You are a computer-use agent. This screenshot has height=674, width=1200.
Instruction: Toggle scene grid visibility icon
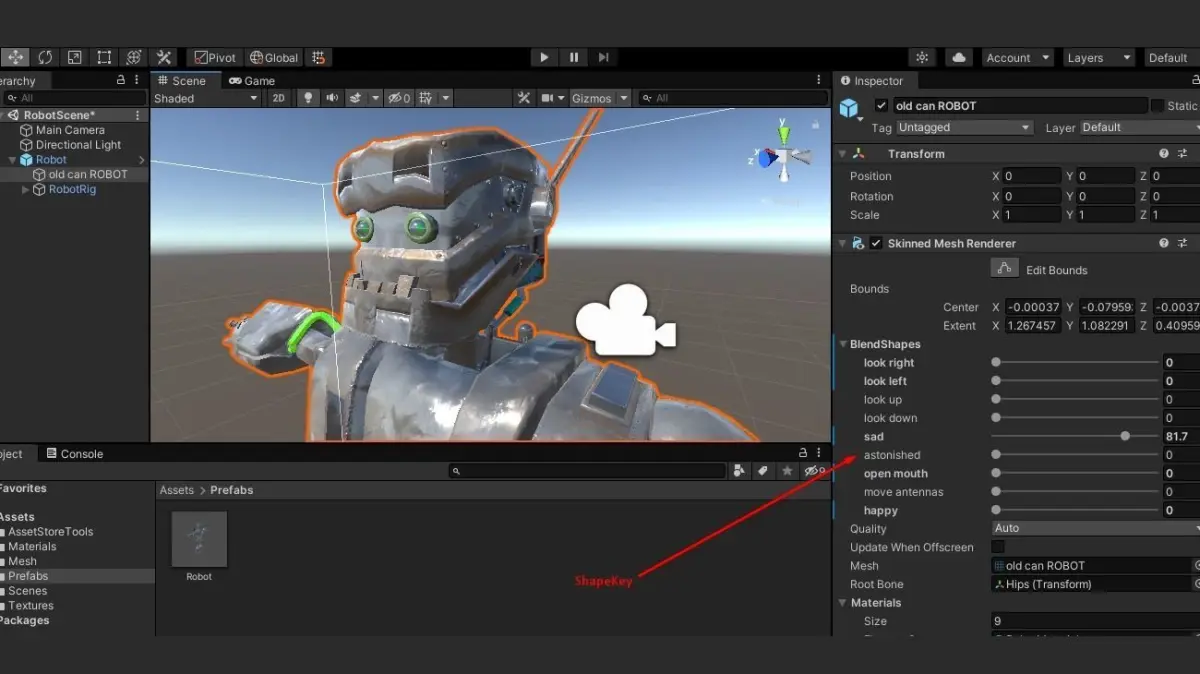[427, 98]
